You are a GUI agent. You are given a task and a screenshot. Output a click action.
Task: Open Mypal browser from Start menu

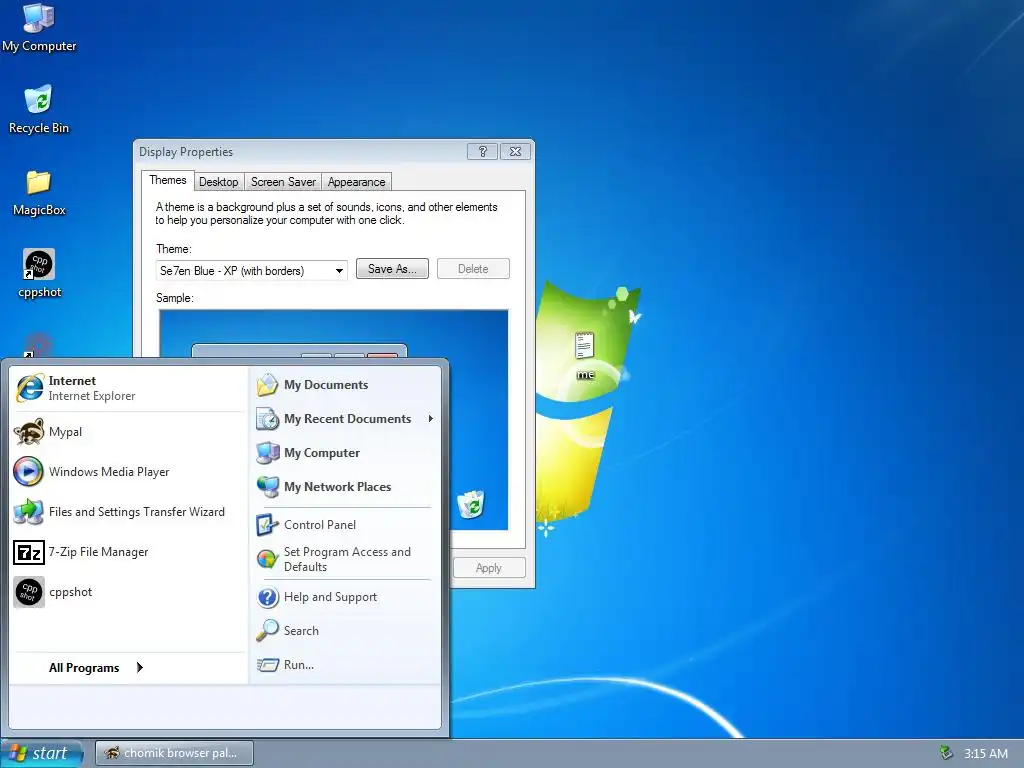tap(128, 432)
